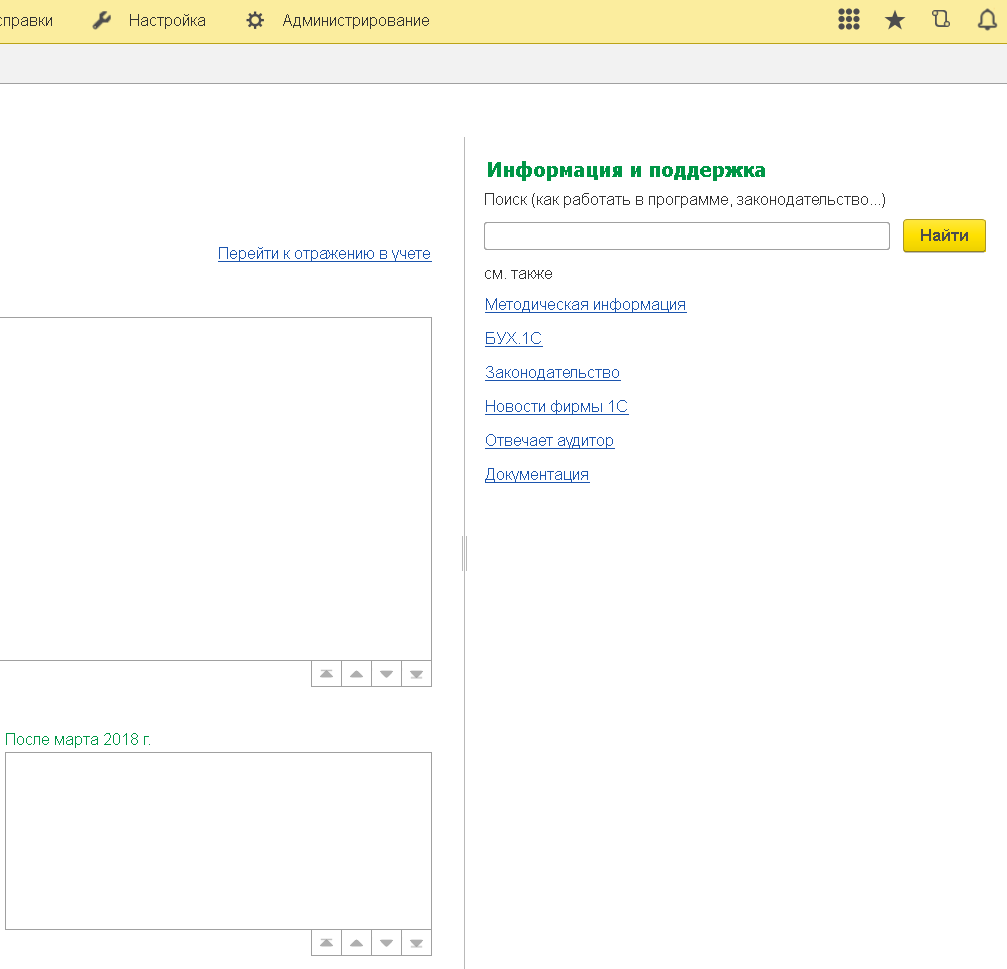The image size is (1007, 969).
Task: Click the см. также label
Action: point(518,274)
